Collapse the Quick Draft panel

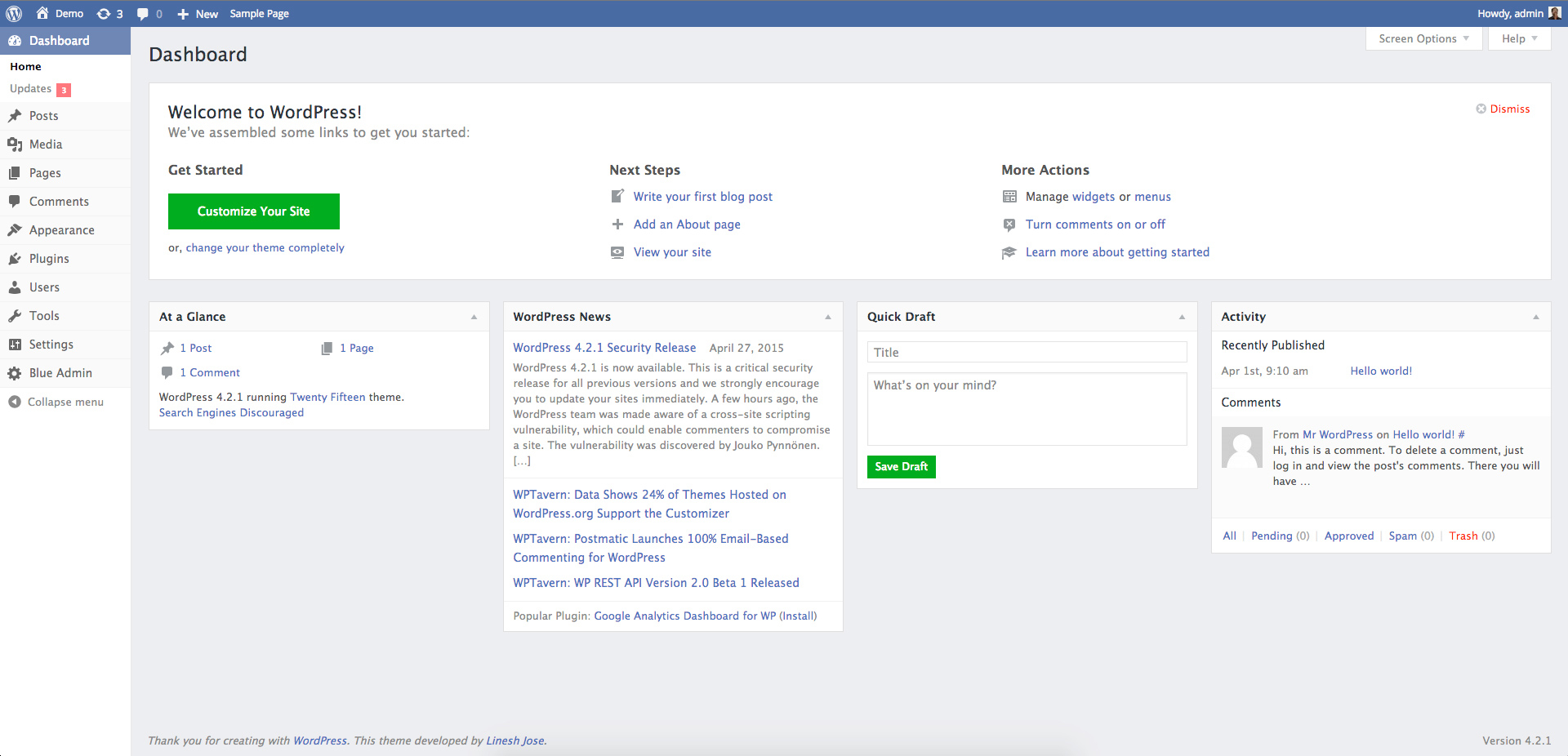[1182, 317]
